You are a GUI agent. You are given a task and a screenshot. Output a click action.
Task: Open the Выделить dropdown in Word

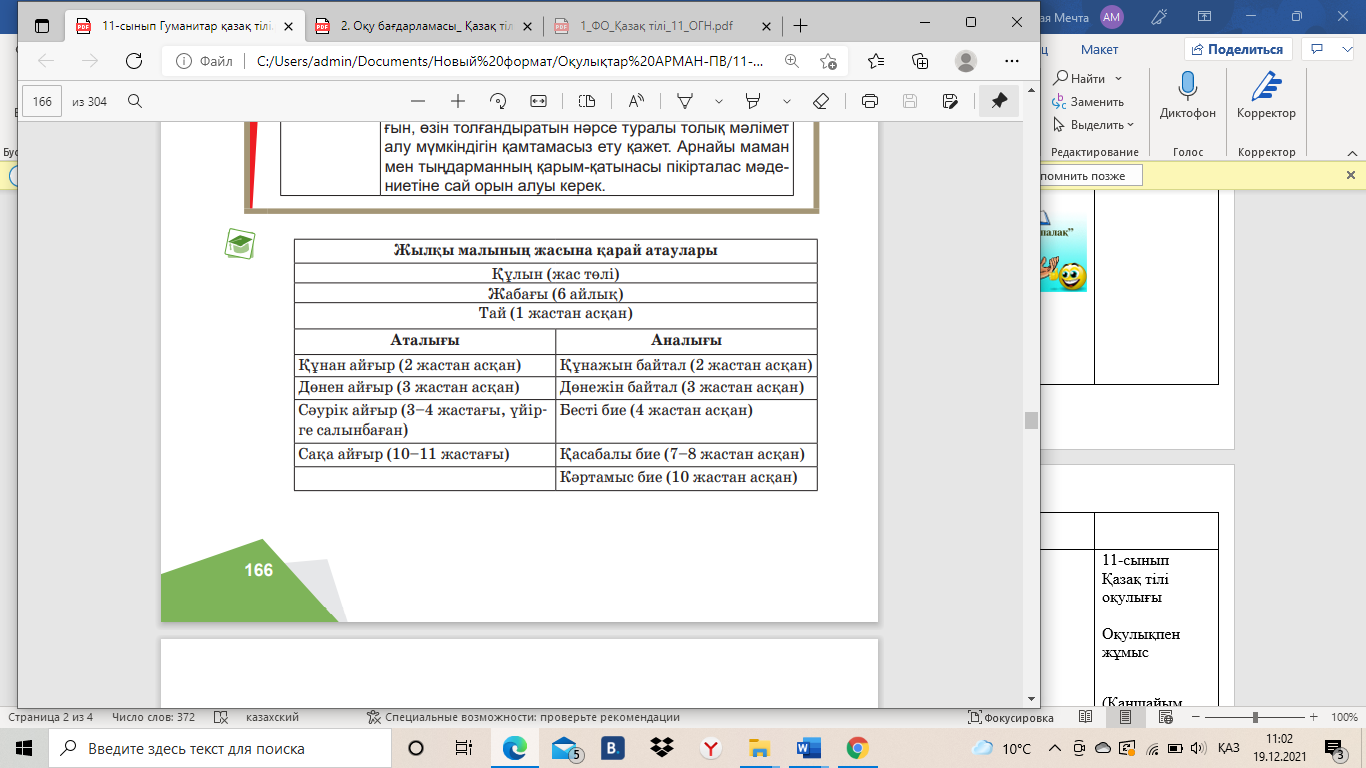1130,125
